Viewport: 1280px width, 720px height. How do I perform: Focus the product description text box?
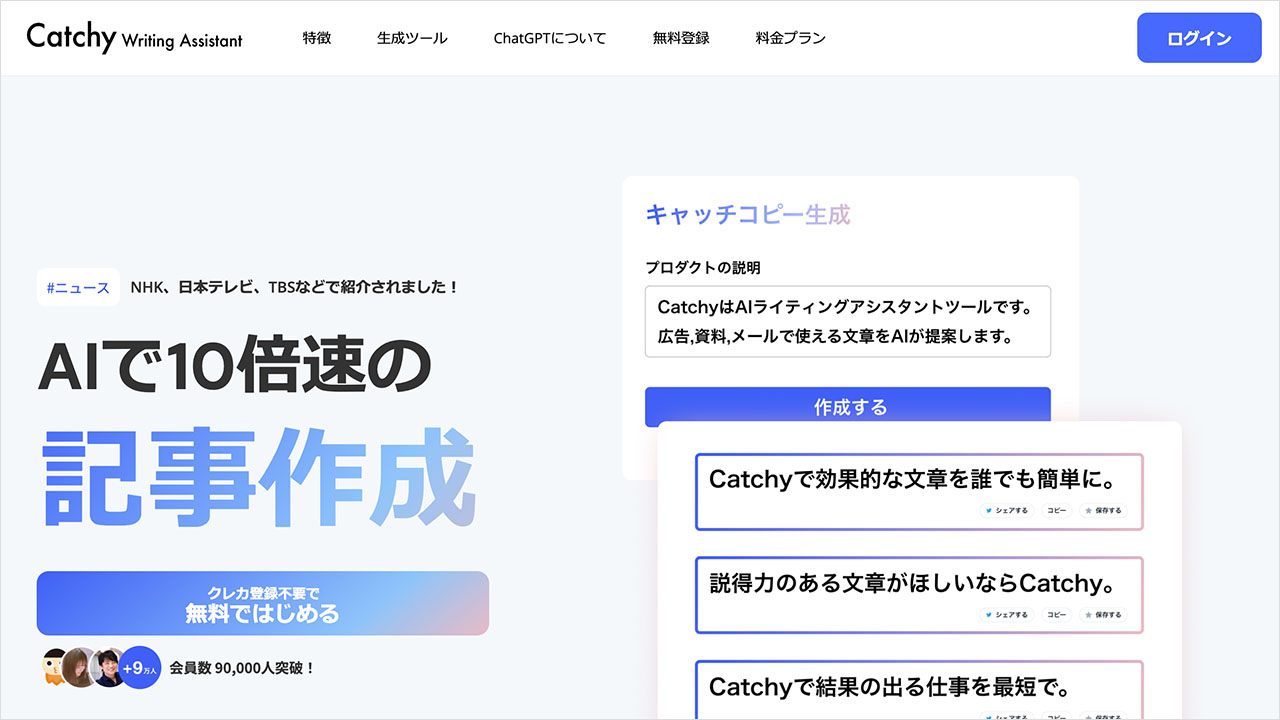coord(848,321)
